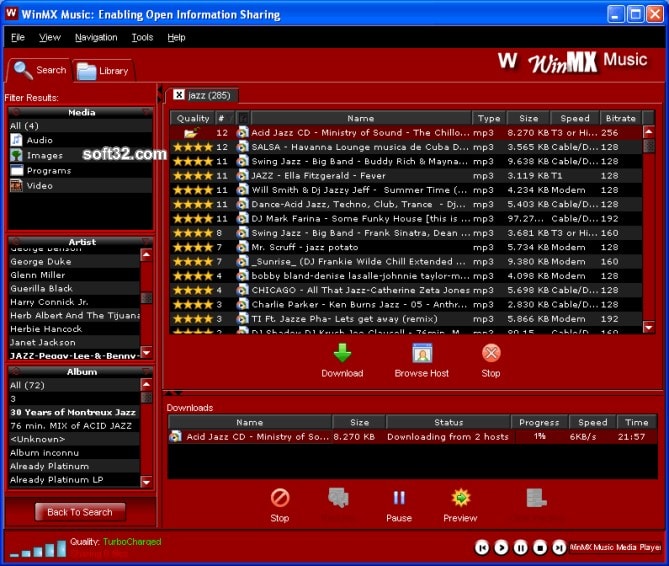
Task: Sort results by Name column
Action: tap(361, 118)
